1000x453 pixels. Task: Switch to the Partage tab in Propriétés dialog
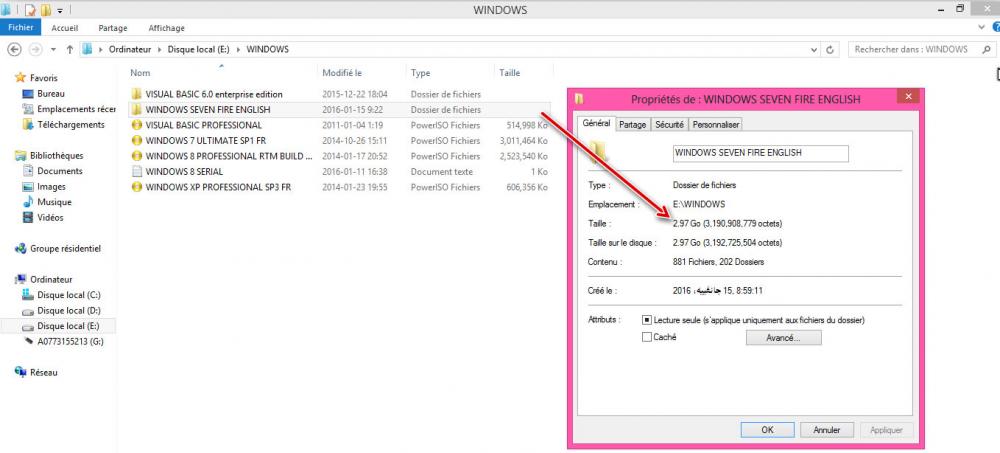tap(632, 125)
